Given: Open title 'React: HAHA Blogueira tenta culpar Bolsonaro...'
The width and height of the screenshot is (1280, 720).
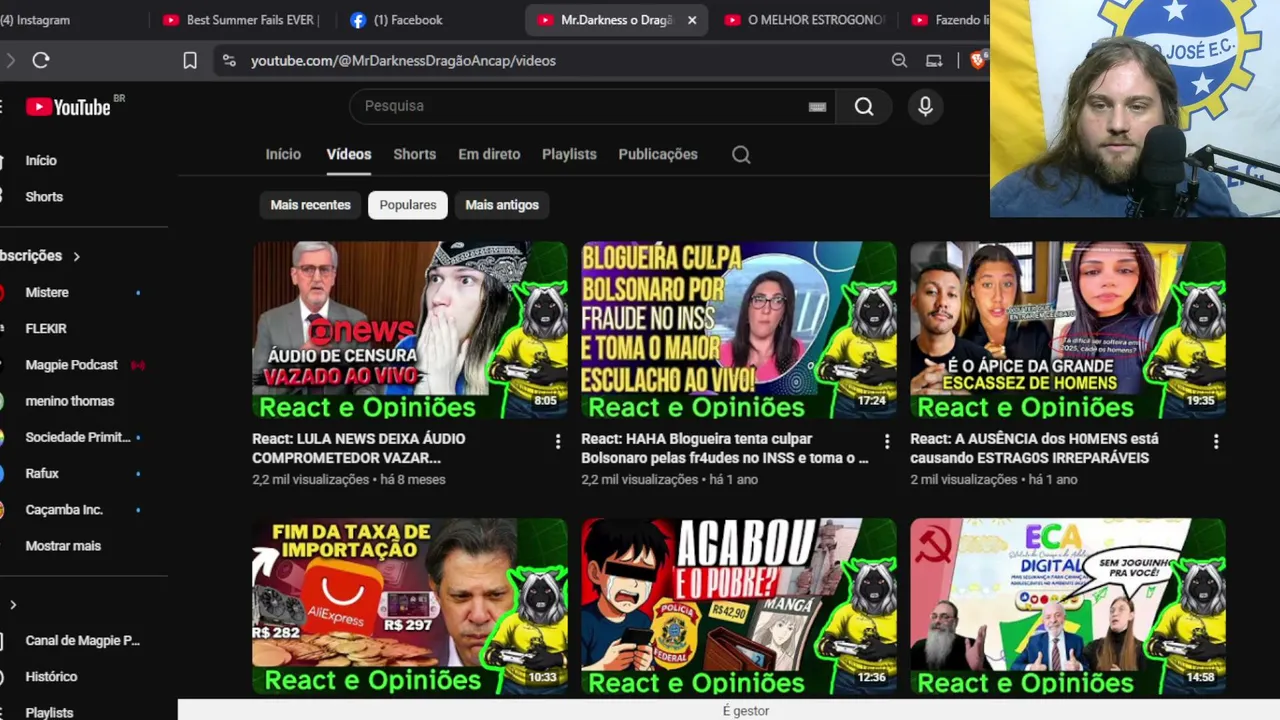Looking at the screenshot, I should pyautogui.click(x=725, y=448).
